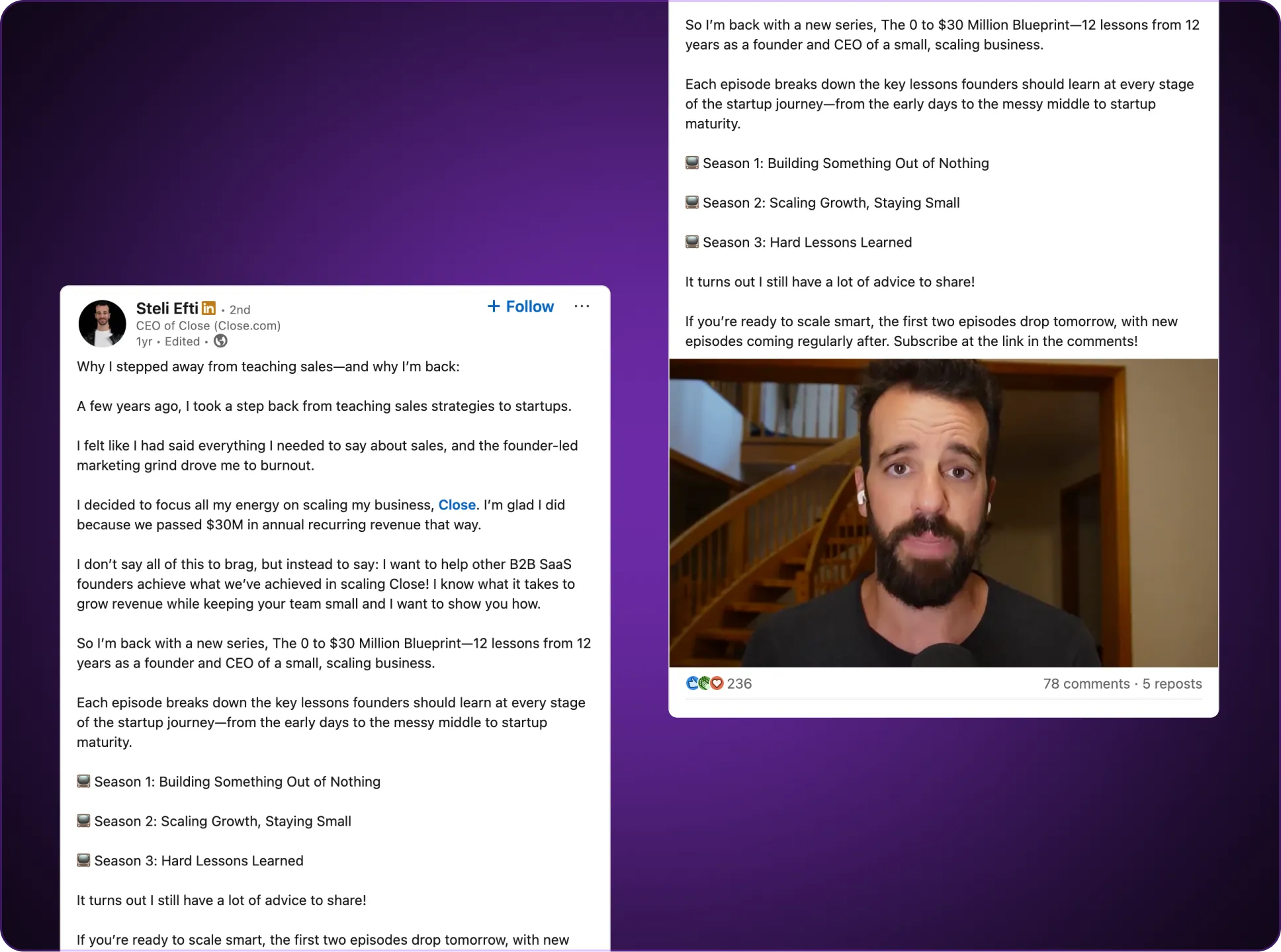Click the 1yr Edited timestamp

(168, 341)
